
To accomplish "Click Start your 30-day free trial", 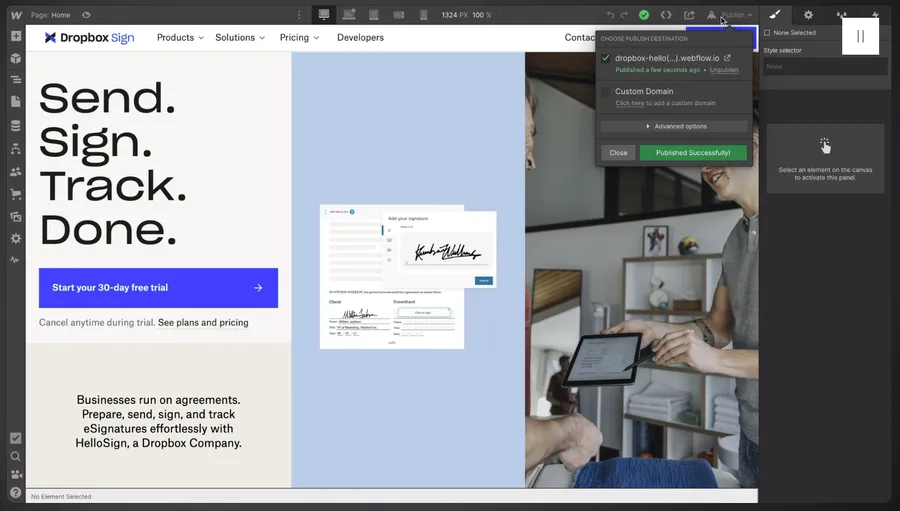I will tap(158, 288).
